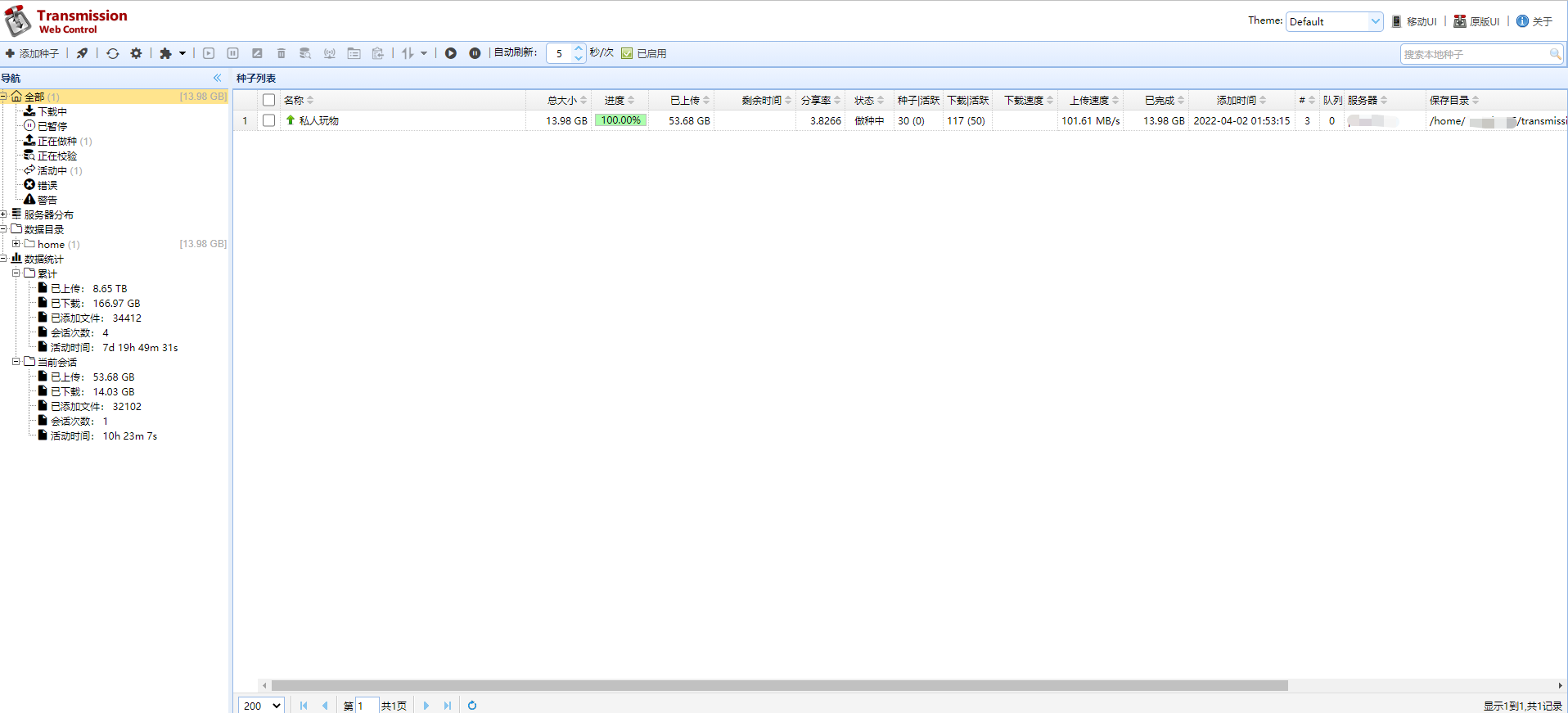This screenshot has width=1568, height=713.
Task: Collapse the 当前会话 current session node
Action: tap(16, 362)
